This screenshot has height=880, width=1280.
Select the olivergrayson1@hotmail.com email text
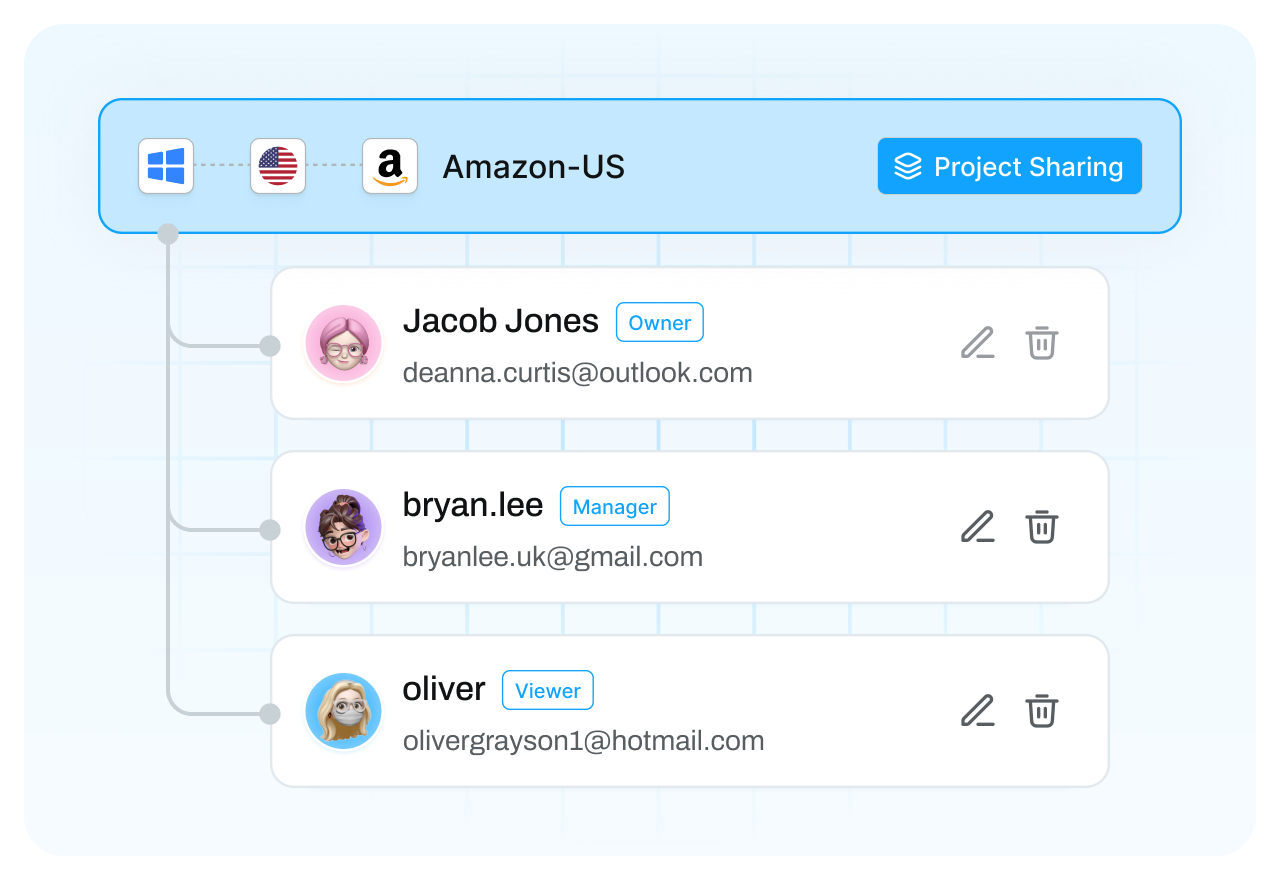pyautogui.click(x=583, y=741)
